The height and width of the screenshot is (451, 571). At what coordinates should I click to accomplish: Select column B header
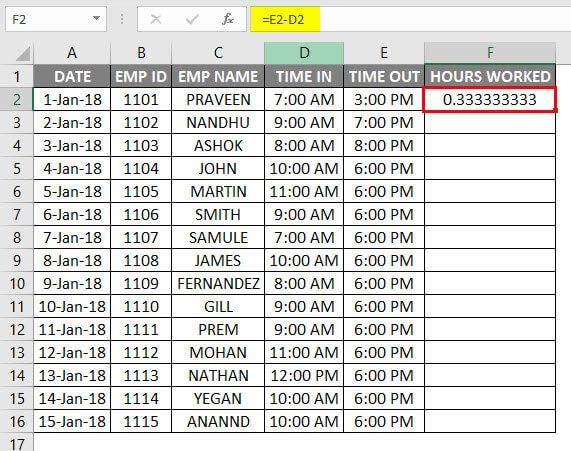click(x=141, y=53)
